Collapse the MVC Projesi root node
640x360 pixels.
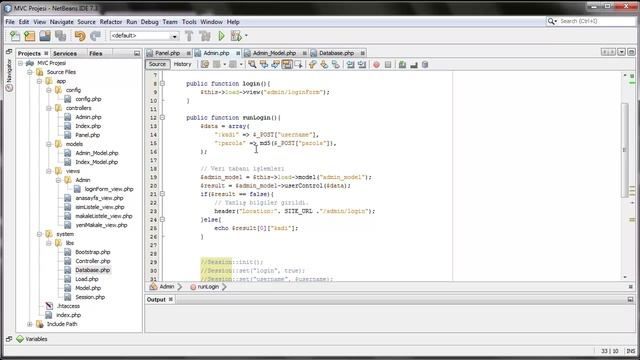pos(20,63)
